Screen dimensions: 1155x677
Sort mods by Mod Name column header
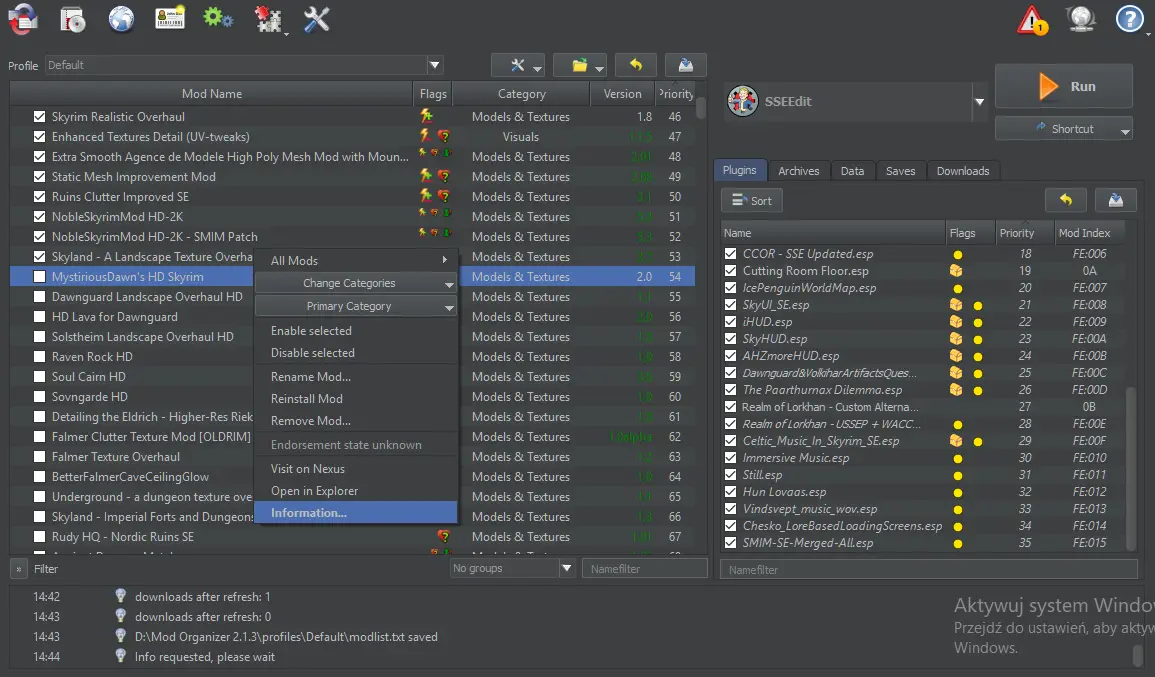pos(211,94)
